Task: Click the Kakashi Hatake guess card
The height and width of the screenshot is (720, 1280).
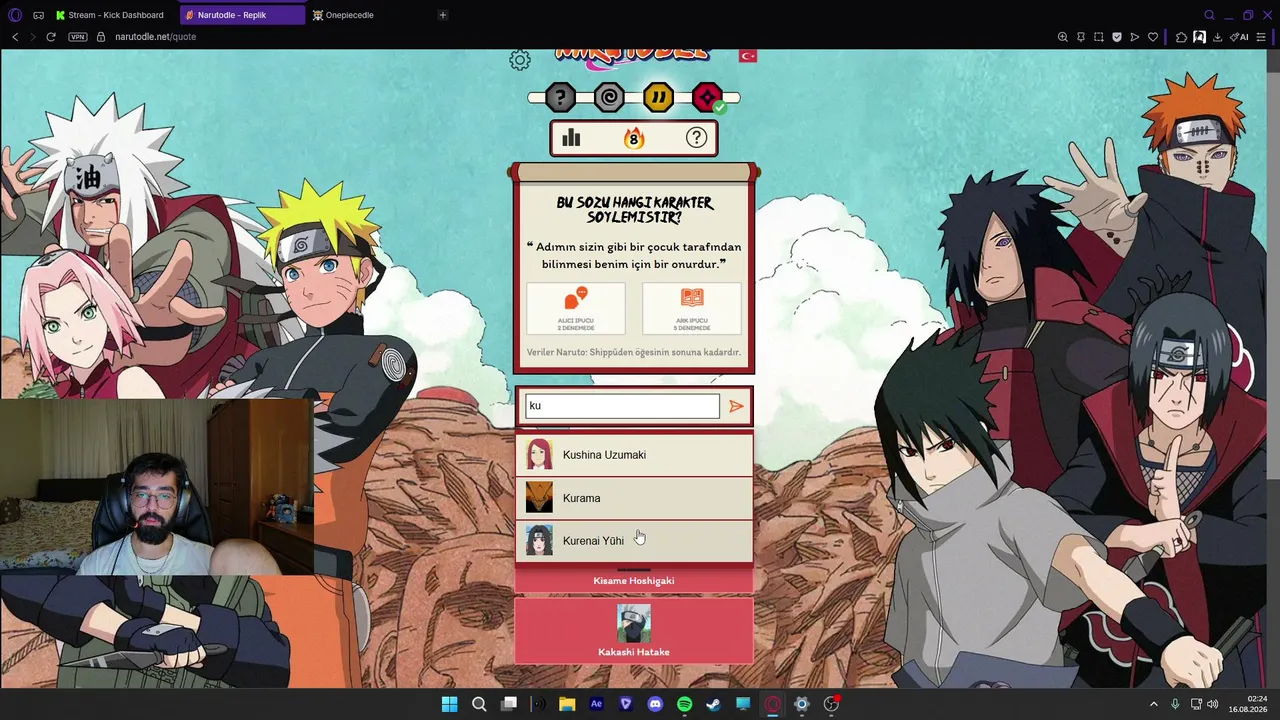Action: (634, 631)
